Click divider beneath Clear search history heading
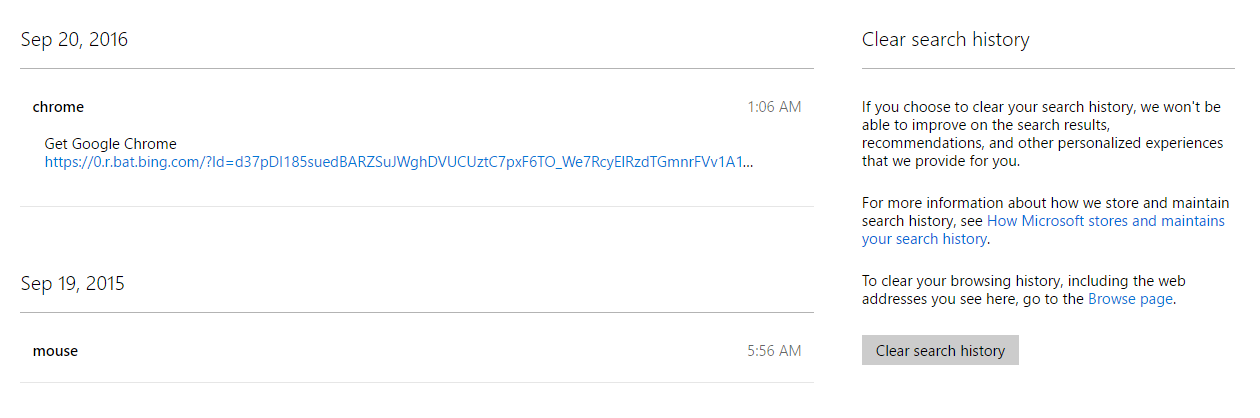 [x=1048, y=69]
